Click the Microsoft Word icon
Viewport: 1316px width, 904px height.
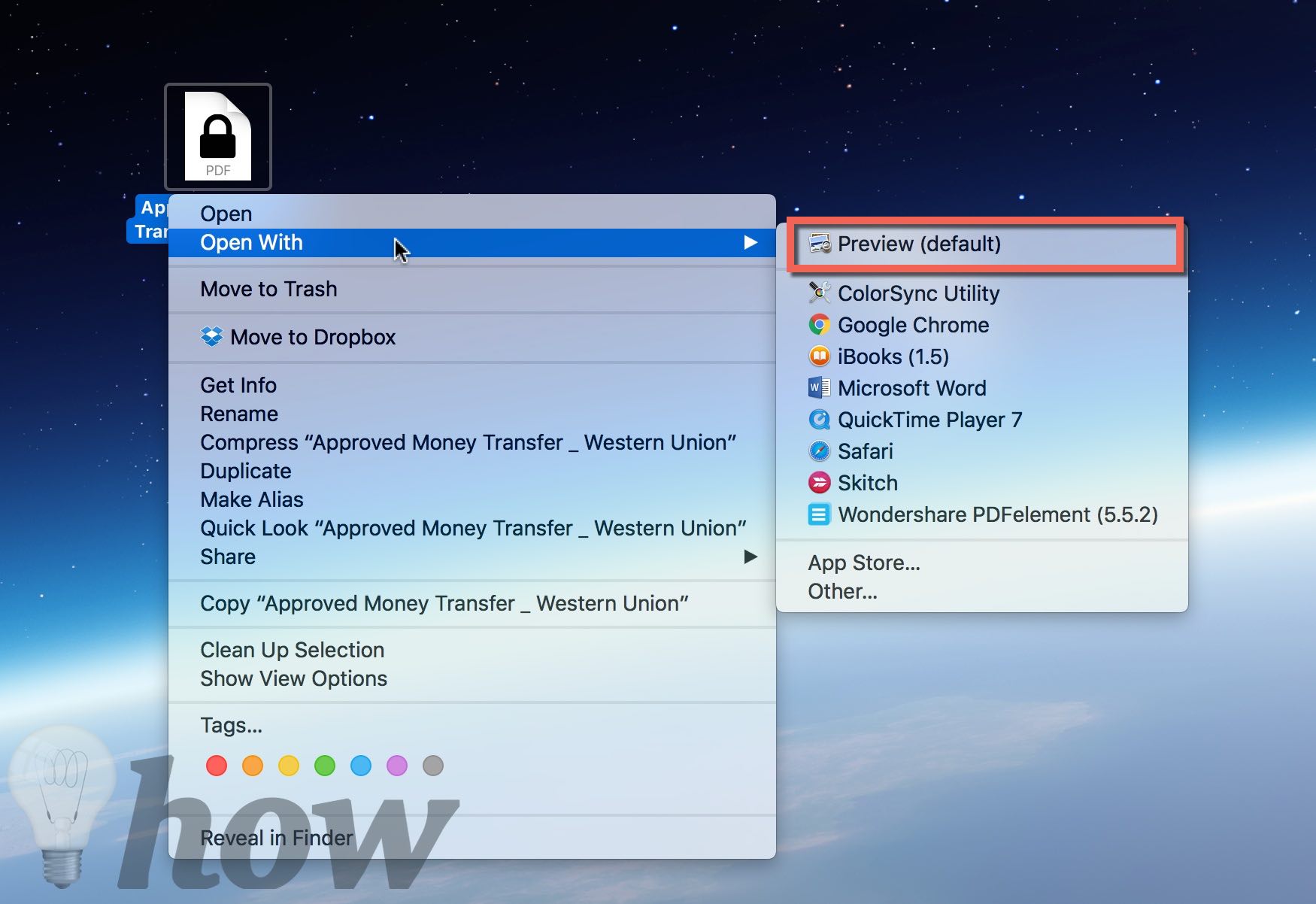tap(820, 388)
